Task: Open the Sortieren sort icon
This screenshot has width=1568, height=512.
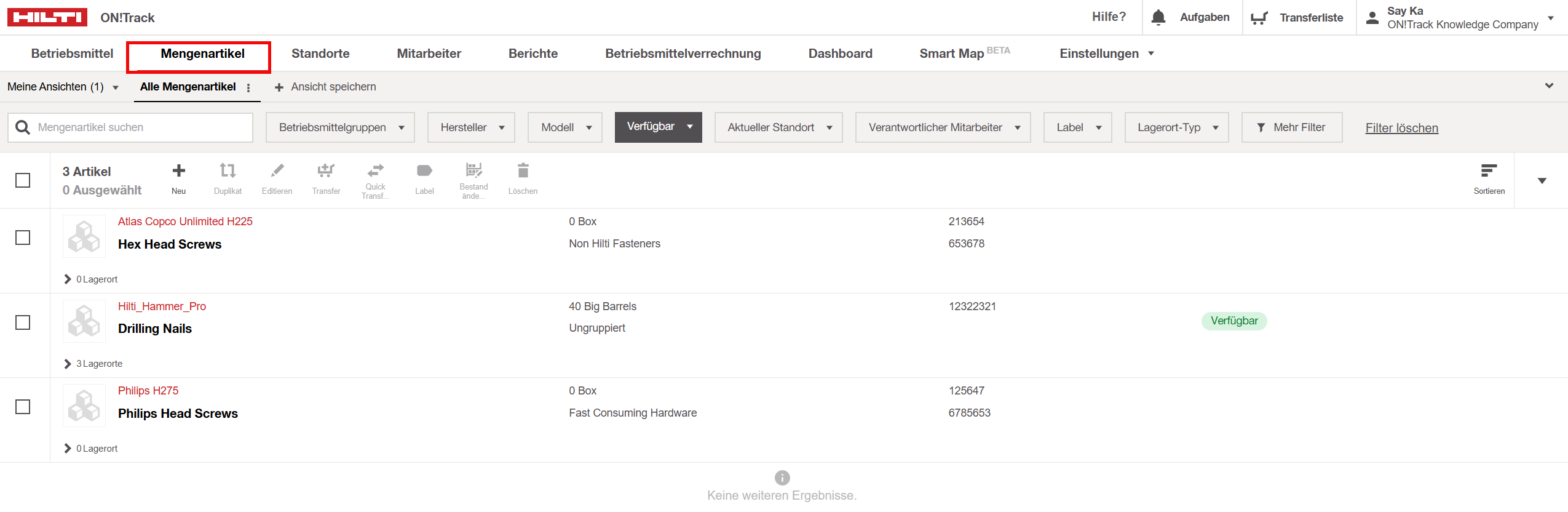Action: click(1489, 171)
